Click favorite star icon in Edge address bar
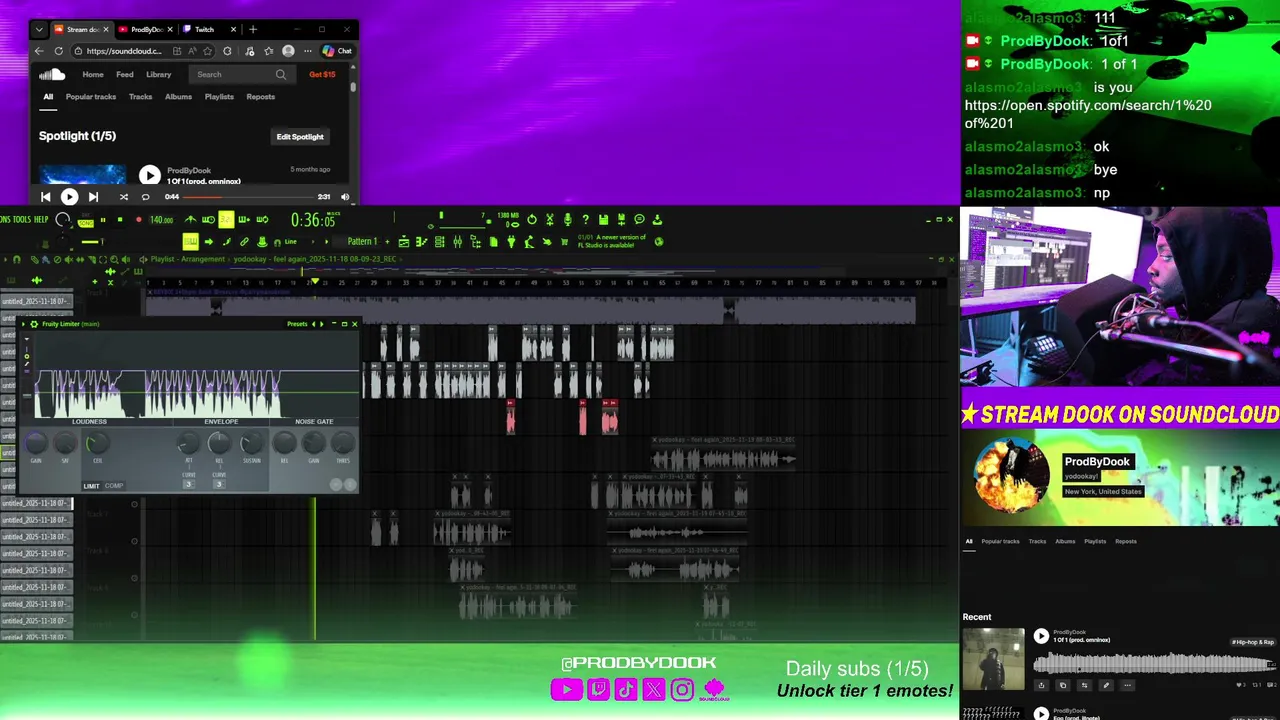1280x720 pixels. pyautogui.click(x=207, y=51)
